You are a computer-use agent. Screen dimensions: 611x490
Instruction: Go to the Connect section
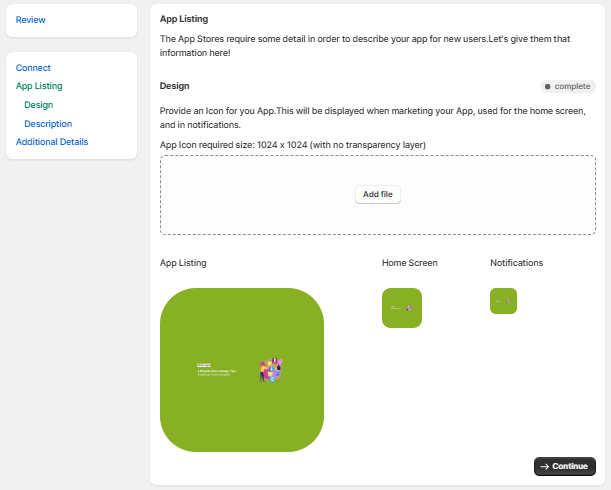coord(33,68)
